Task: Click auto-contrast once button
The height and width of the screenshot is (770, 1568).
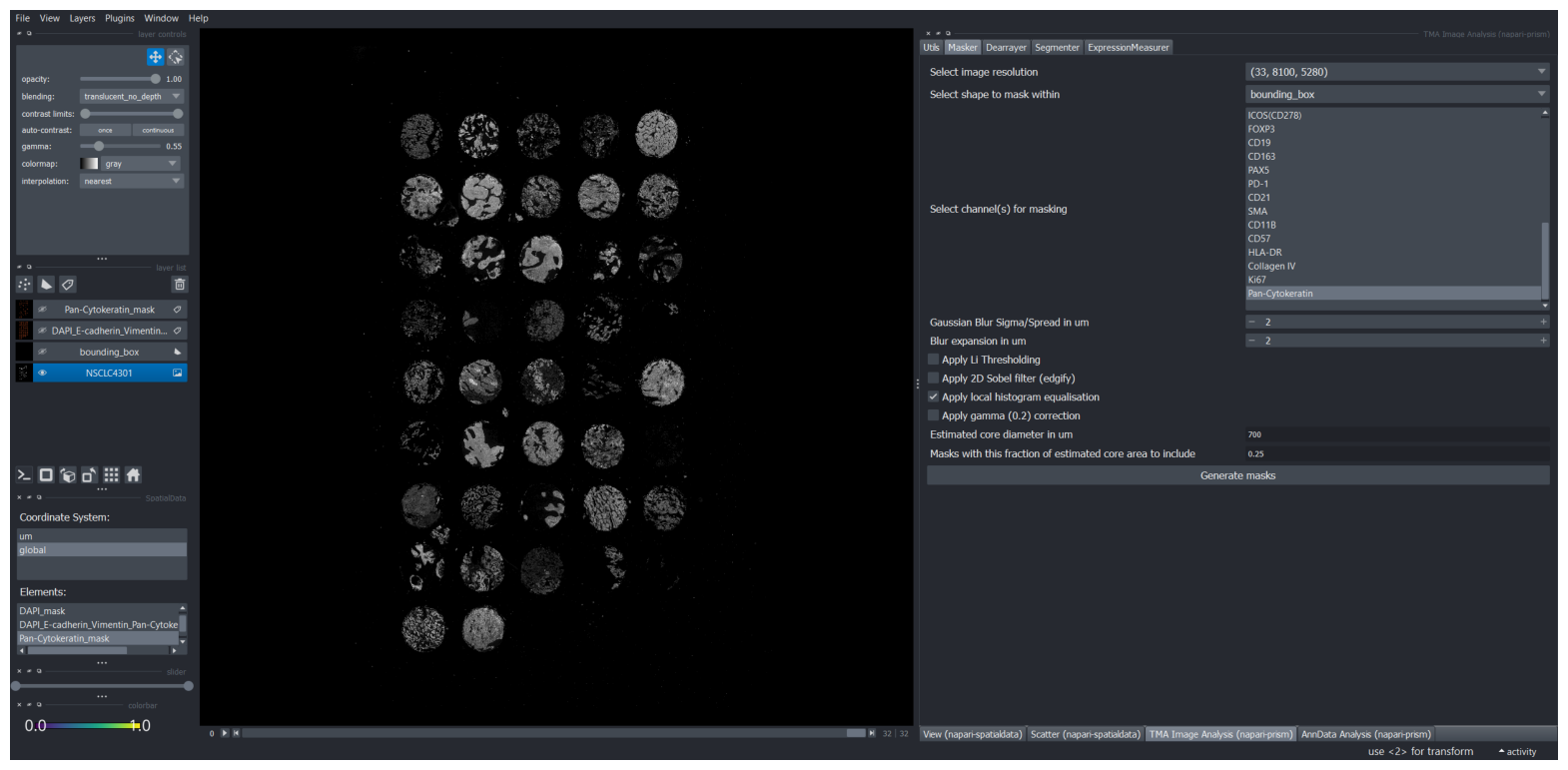Action: click(x=105, y=130)
